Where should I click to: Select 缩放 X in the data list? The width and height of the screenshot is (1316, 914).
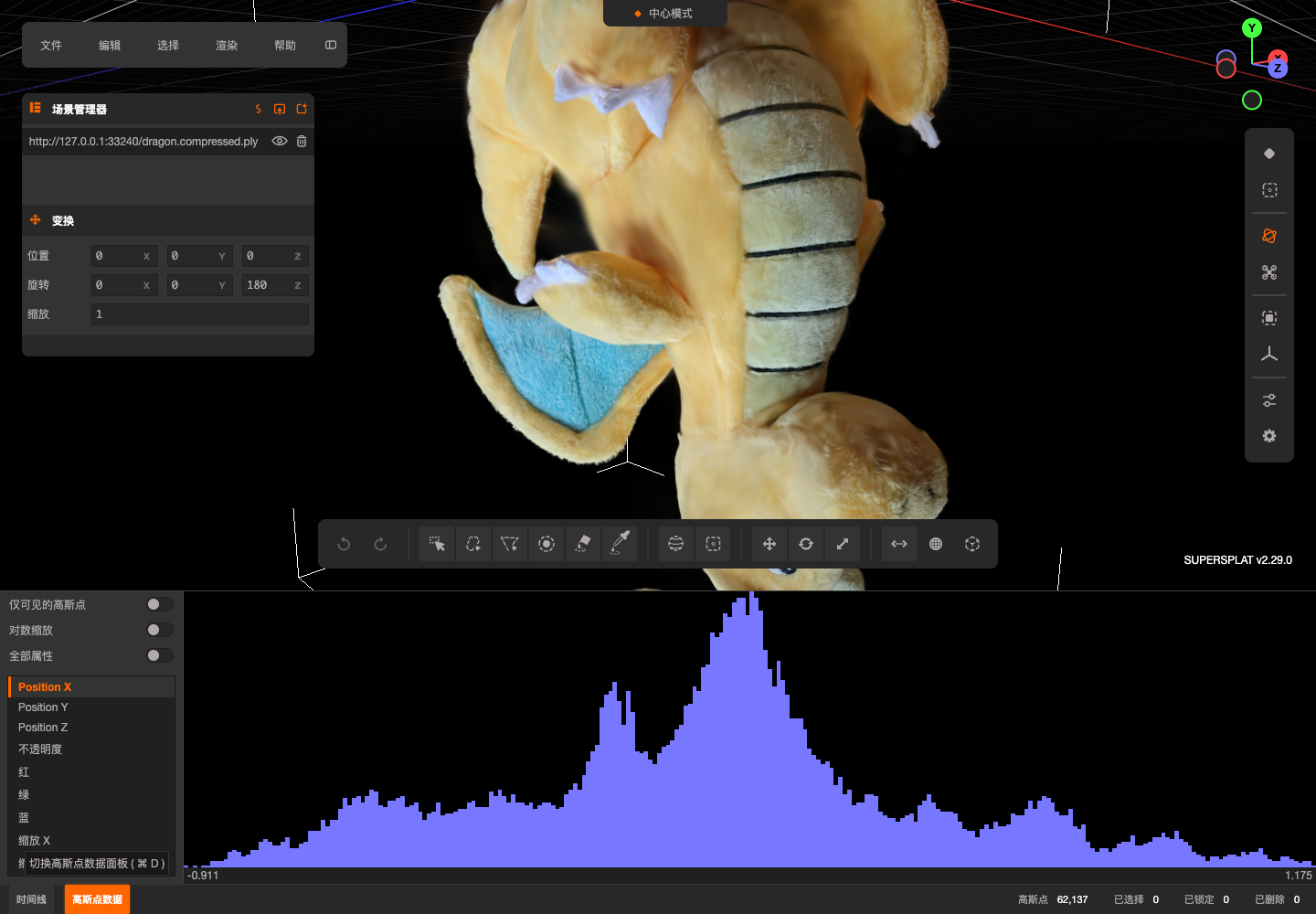click(x=91, y=841)
